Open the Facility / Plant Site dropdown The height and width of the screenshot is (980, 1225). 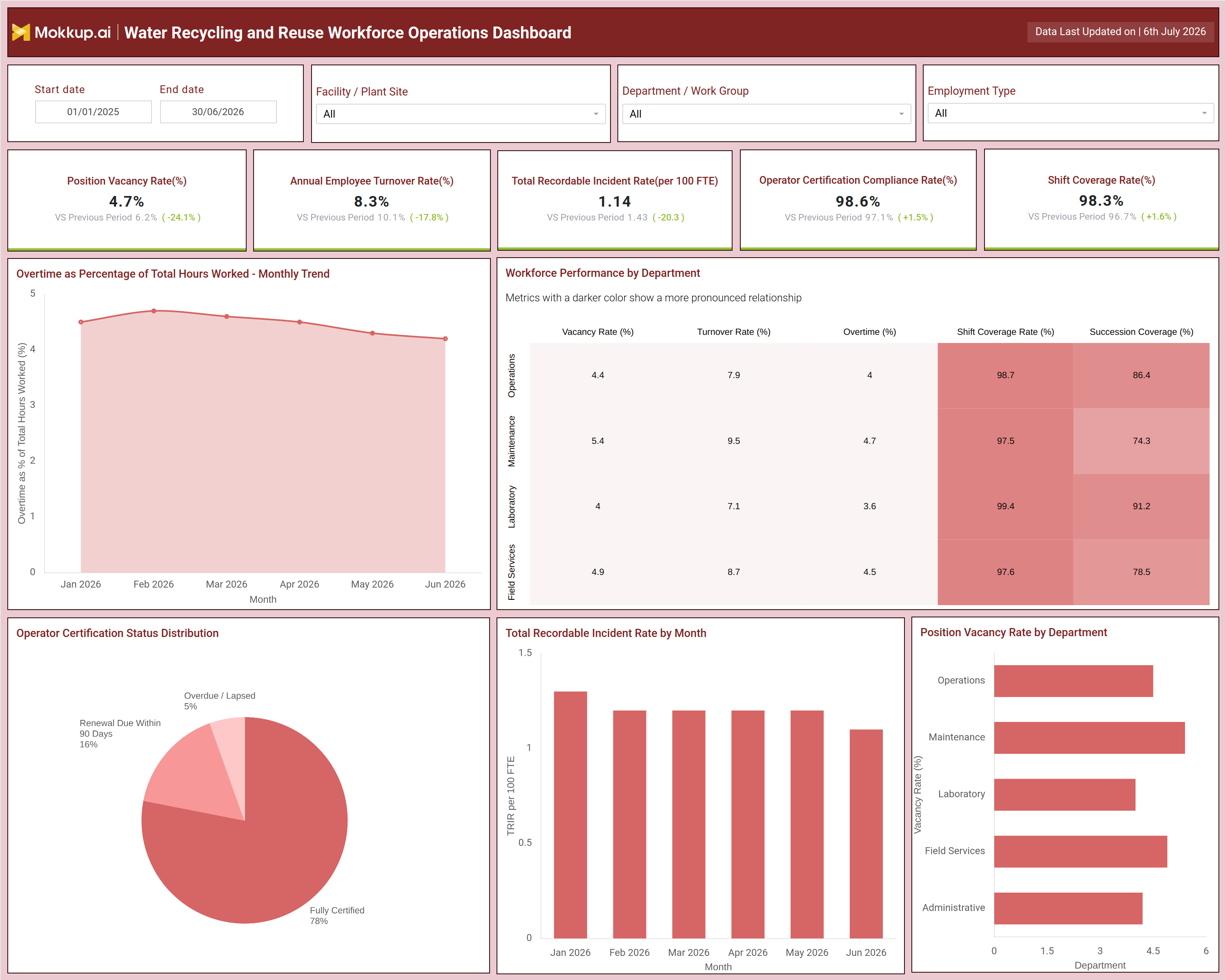pos(460,114)
